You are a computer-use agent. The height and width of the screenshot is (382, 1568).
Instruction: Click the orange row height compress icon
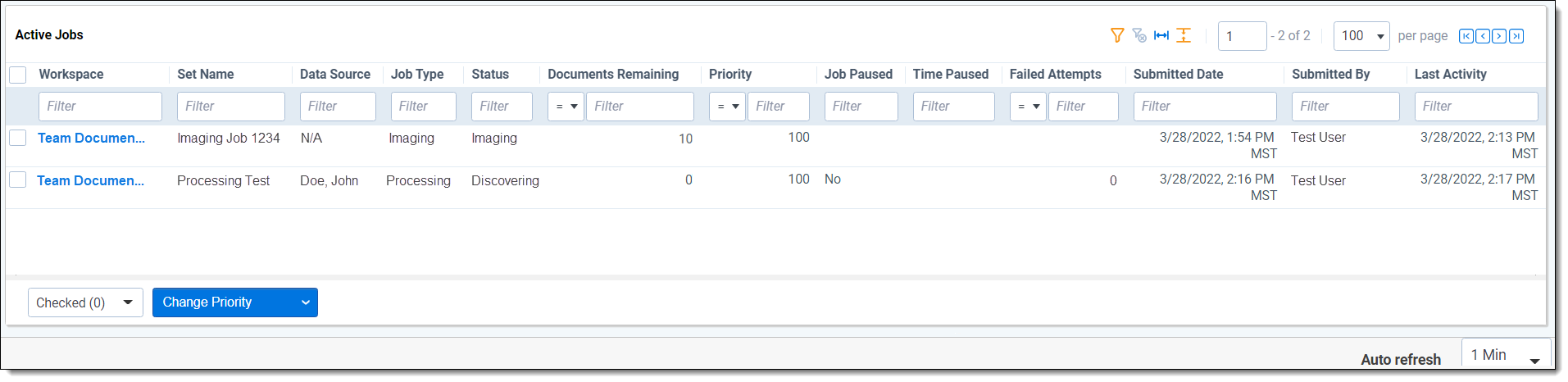click(x=1184, y=35)
